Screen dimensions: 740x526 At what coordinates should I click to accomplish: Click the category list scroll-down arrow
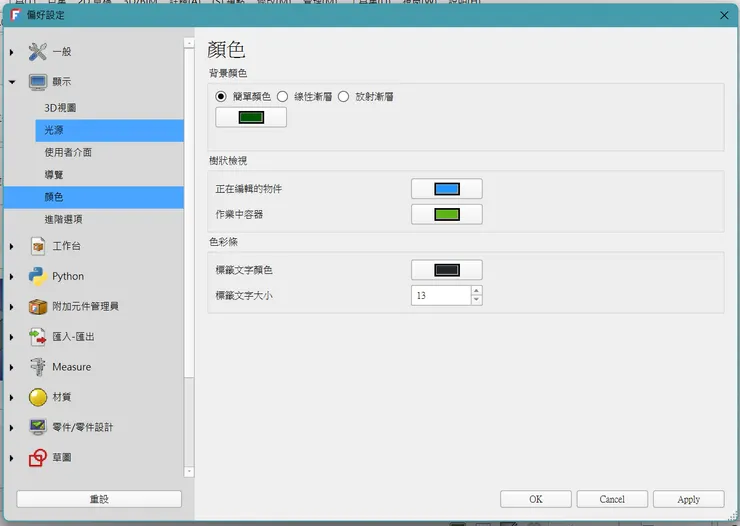189,471
